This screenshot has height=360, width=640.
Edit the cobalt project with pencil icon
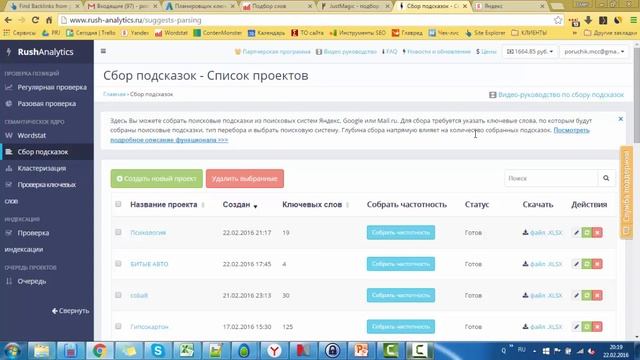[x=576, y=295]
